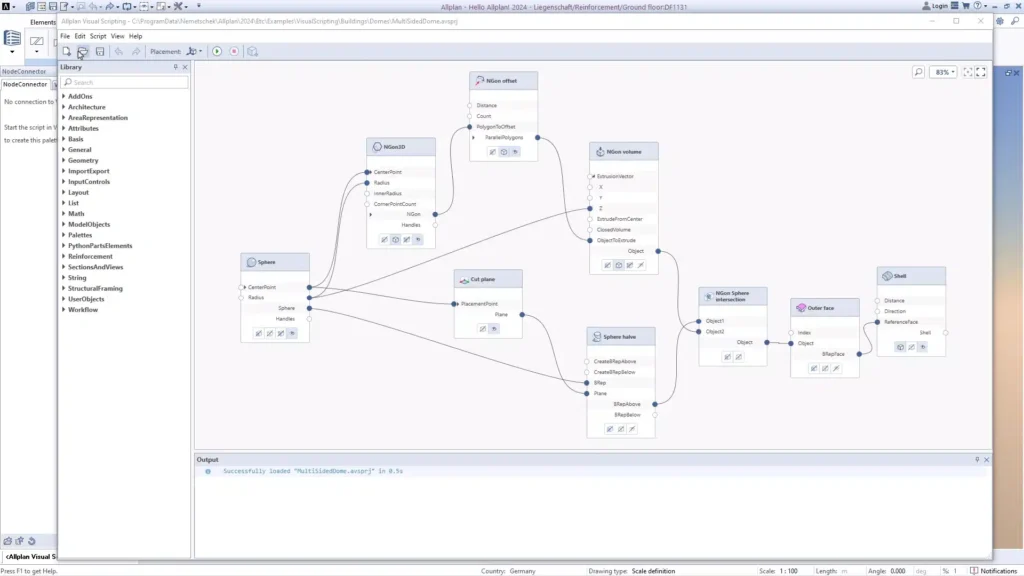Open the View menu
This screenshot has height=576, width=1024.
pyautogui.click(x=118, y=36)
